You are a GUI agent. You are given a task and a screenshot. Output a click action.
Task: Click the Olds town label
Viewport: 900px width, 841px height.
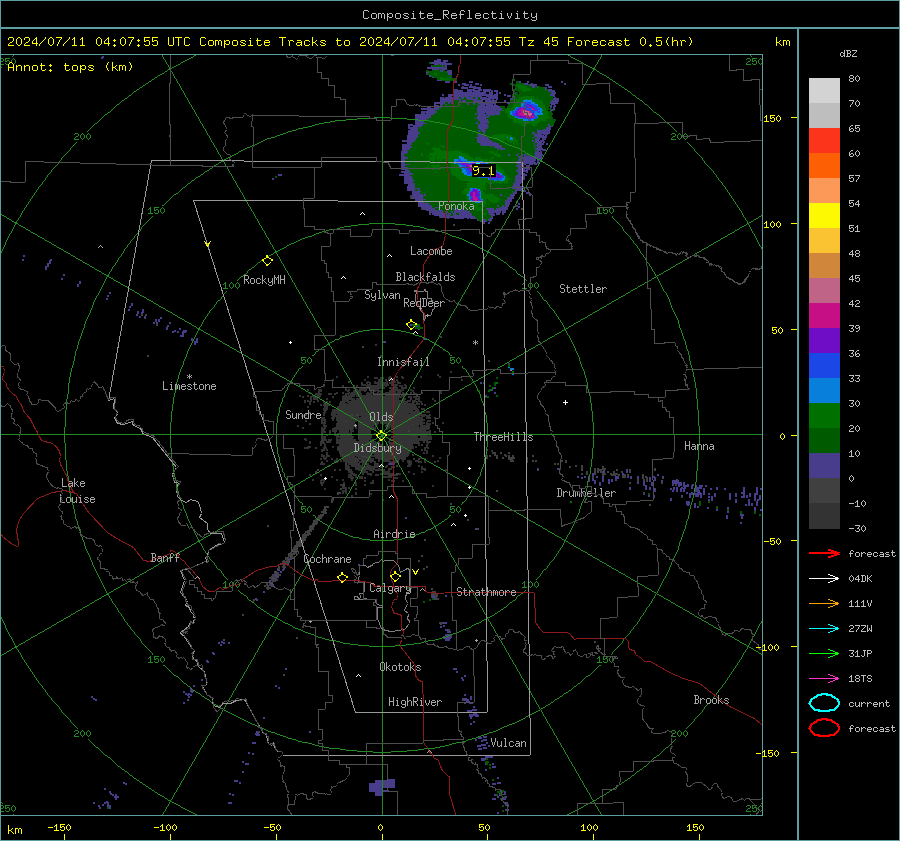coord(381,417)
